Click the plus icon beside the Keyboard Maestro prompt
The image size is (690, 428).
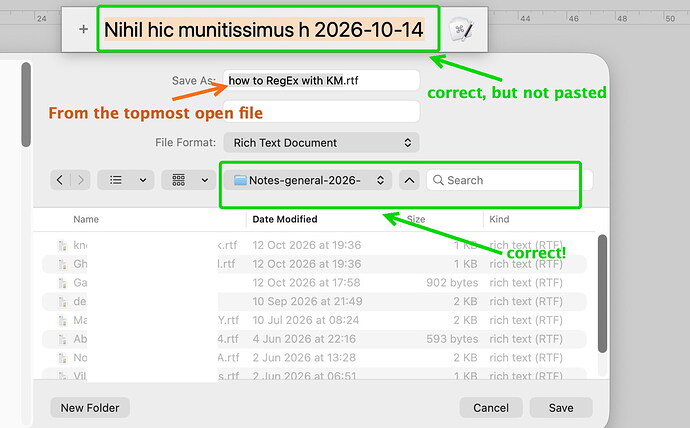point(83,29)
